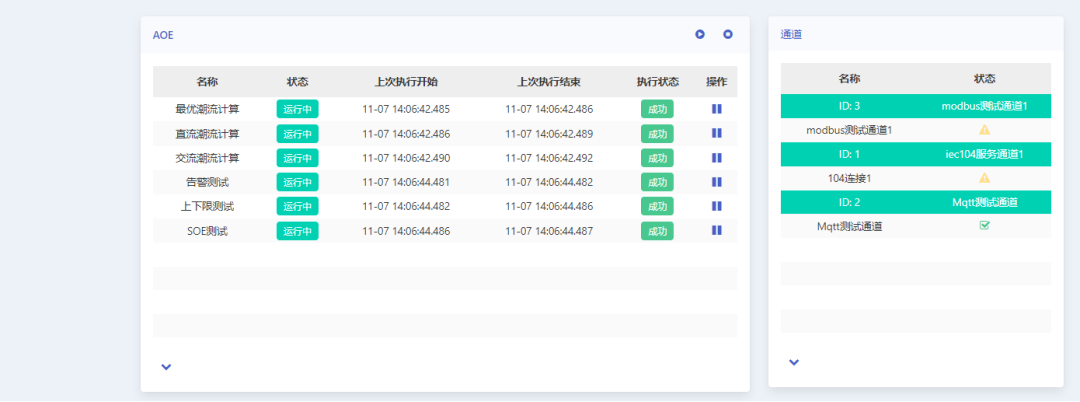
Task: Click 成功 badge for 直流潮流计算
Action: [x=657, y=134]
